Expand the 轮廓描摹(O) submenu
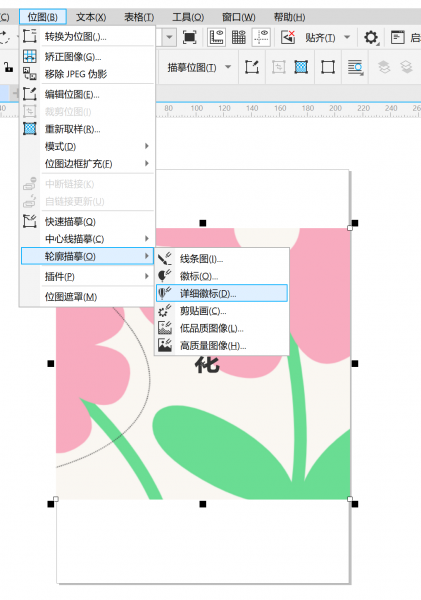 click(87, 256)
